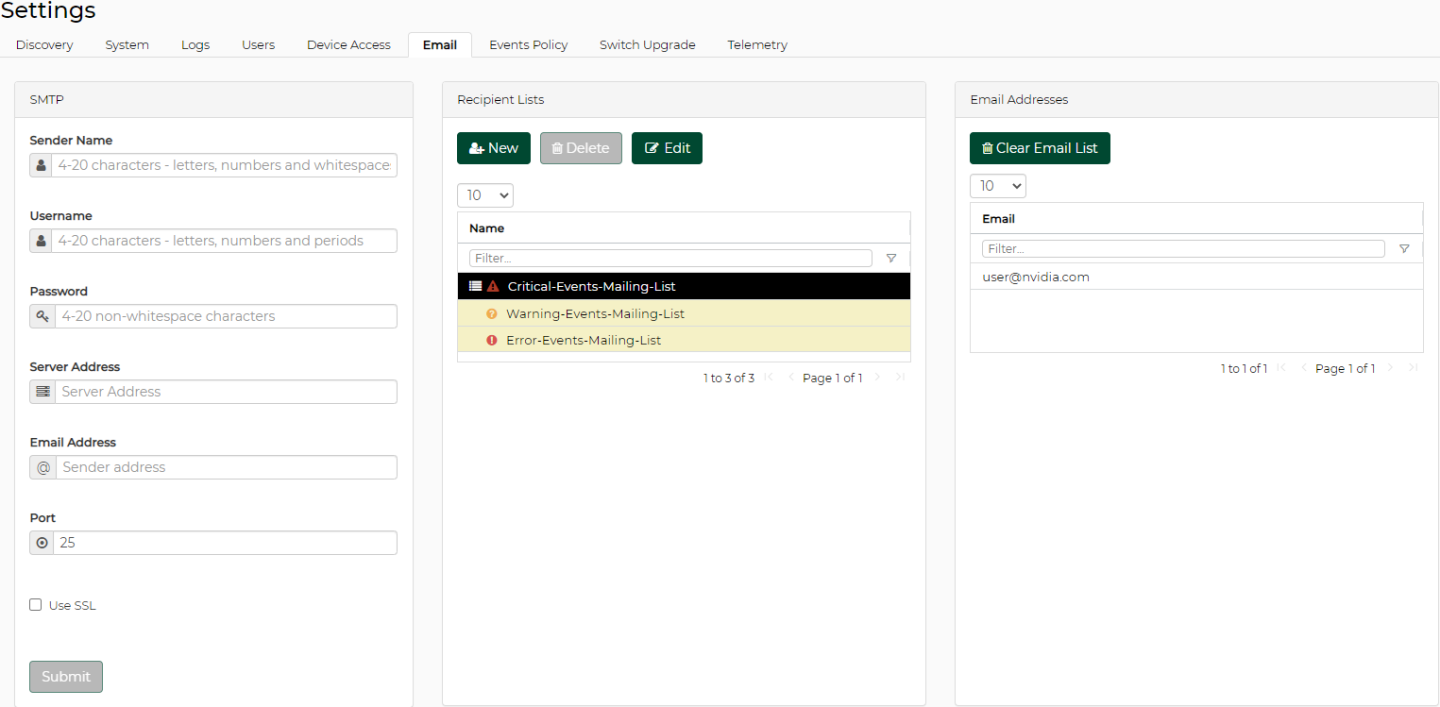The width and height of the screenshot is (1440, 707).
Task: Click the filter funnel icon in Recipient Lists
Action: click(x=891, y=258)
